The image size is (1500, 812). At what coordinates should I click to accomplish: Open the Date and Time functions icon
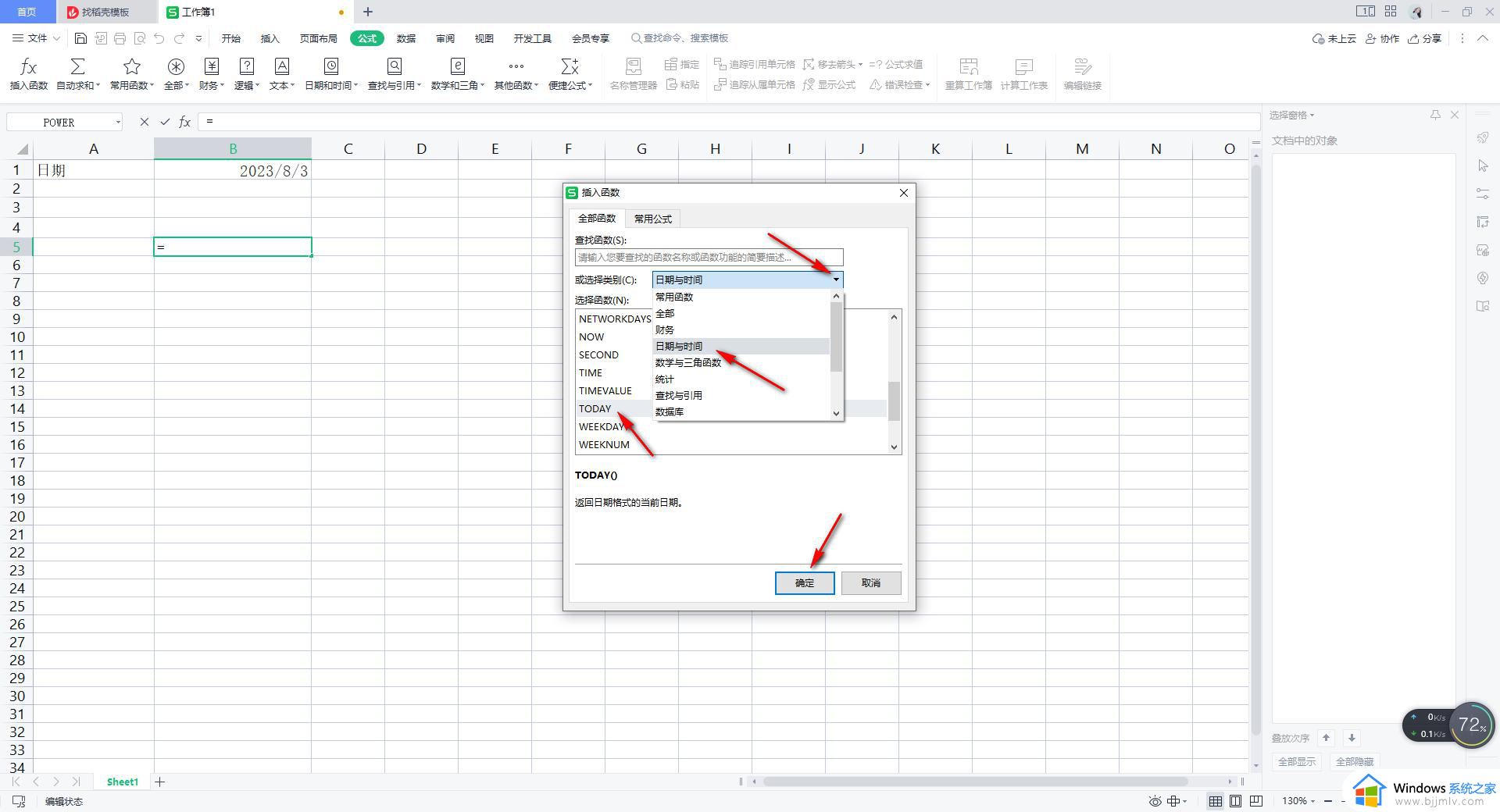tap(331, 66)
